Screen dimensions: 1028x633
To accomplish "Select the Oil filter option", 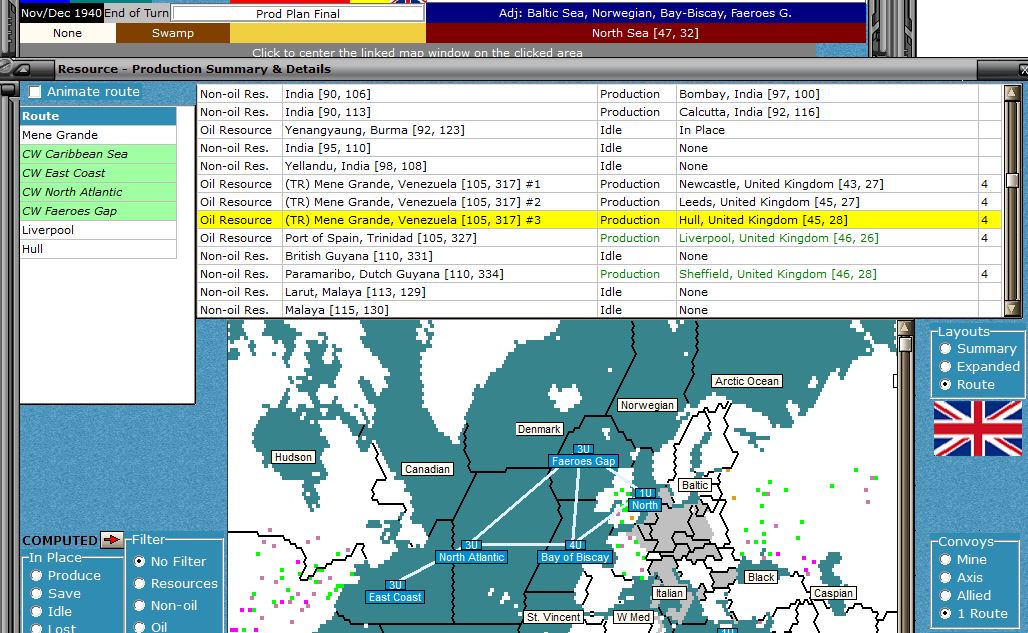I will pyautogui.click(x=140, y=627).
